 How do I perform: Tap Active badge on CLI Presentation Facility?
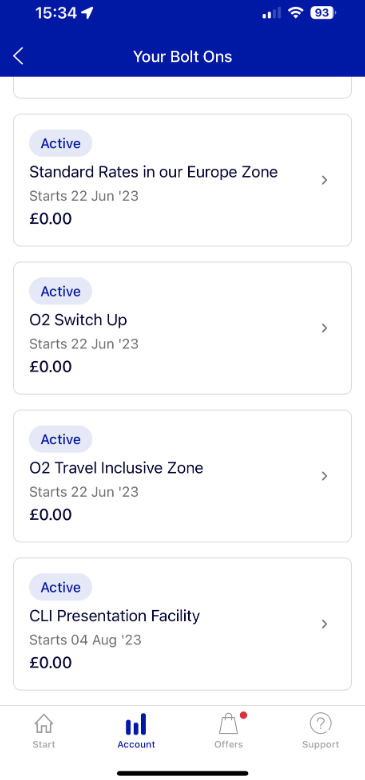61,587
